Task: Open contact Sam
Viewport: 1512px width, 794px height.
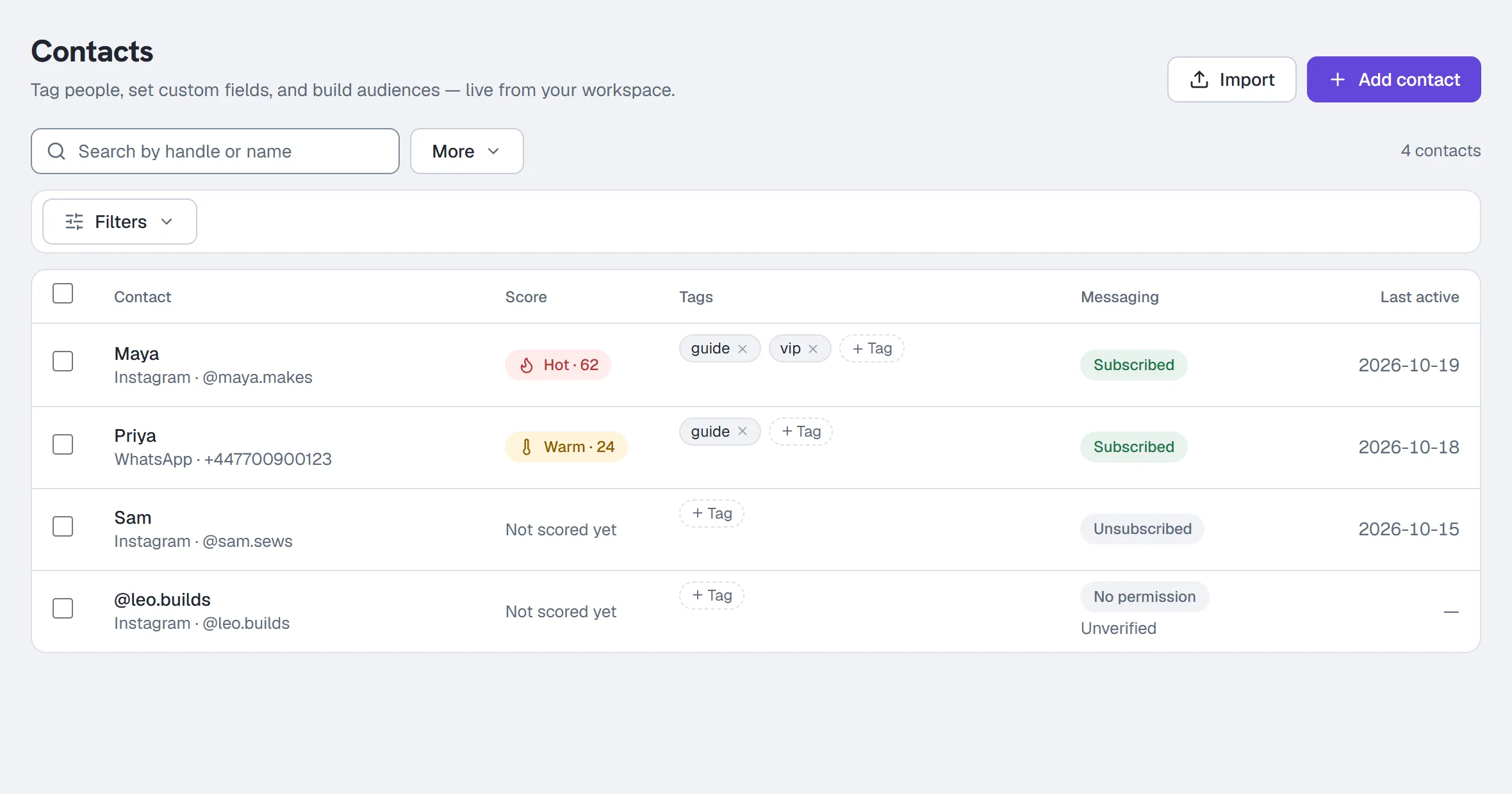Action: click(x=133, y=517)
